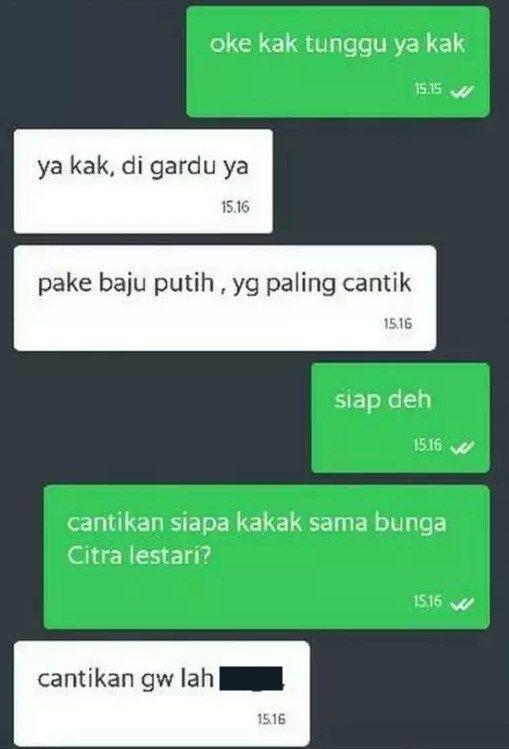This screenshot has height=749, width=509.
Task: Select the 'cantikan gw lah' reply bubble
Action: coord(162,694)
